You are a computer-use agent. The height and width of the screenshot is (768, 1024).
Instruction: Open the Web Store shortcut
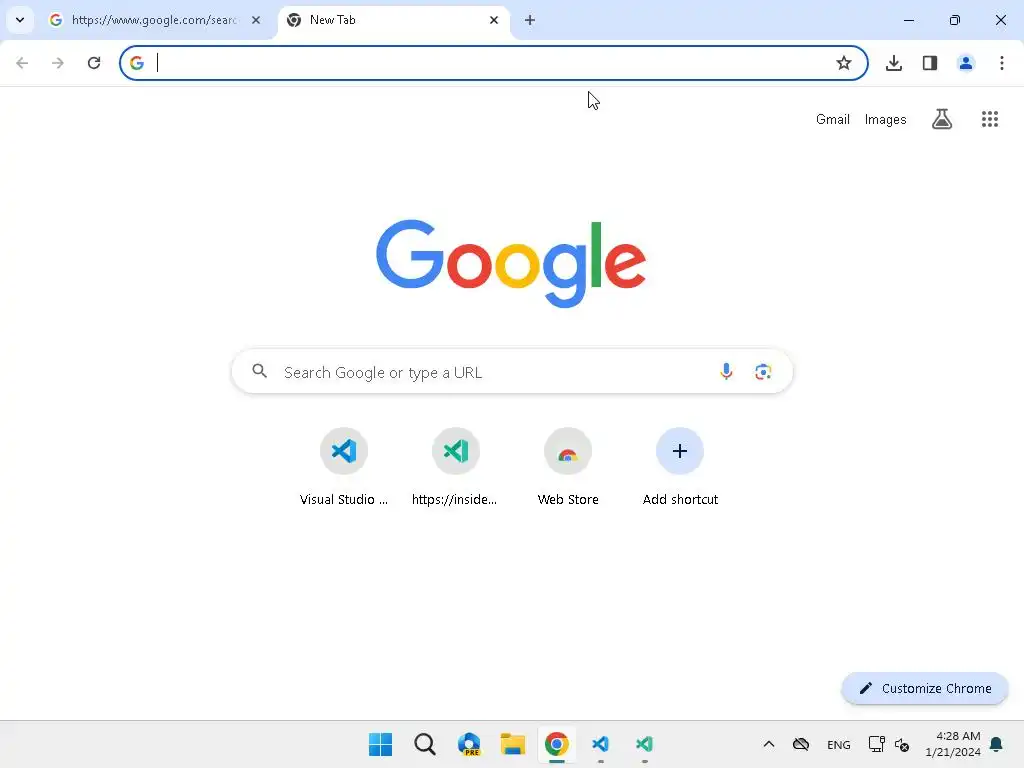pyautogui.click(x=568, y=467)
